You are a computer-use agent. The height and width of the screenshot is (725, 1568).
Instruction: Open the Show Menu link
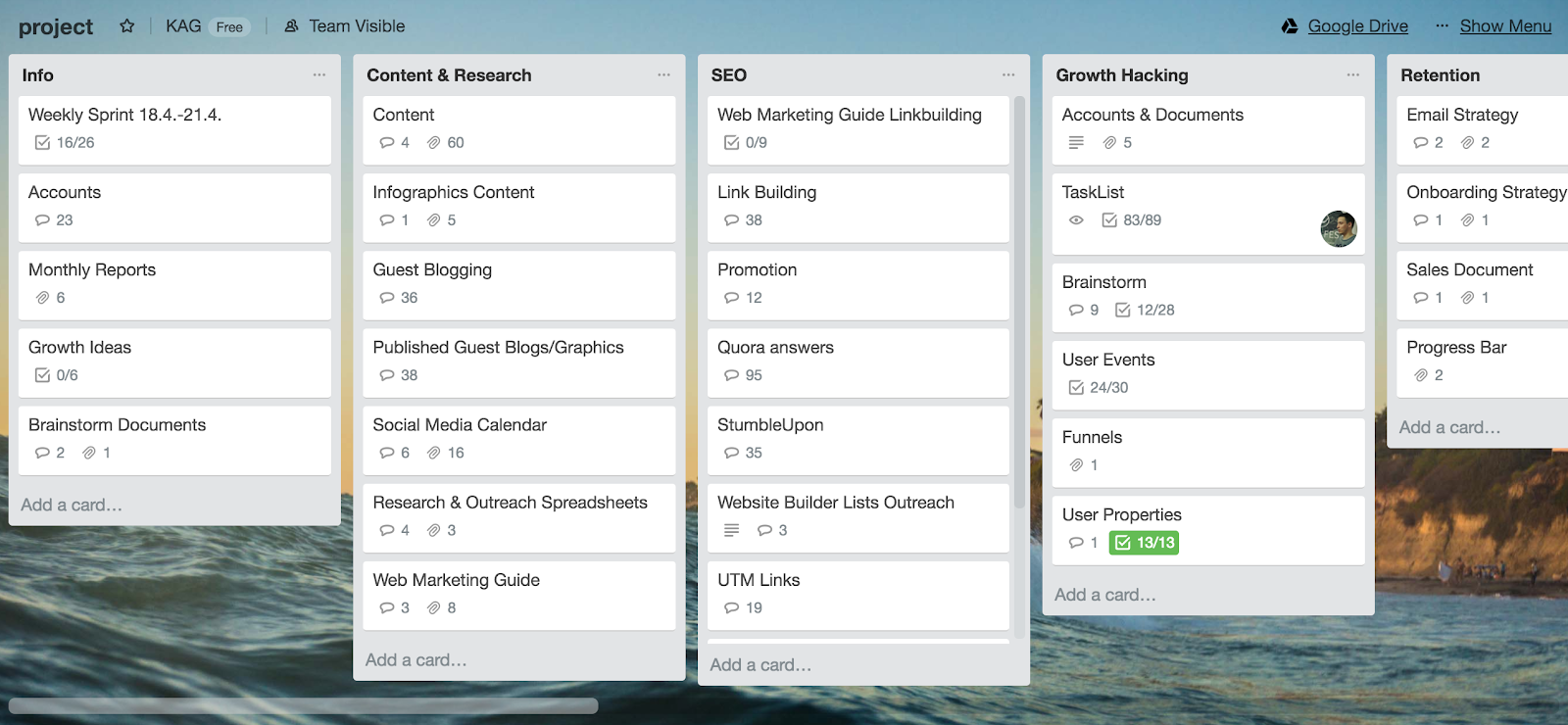point(1505,26)
